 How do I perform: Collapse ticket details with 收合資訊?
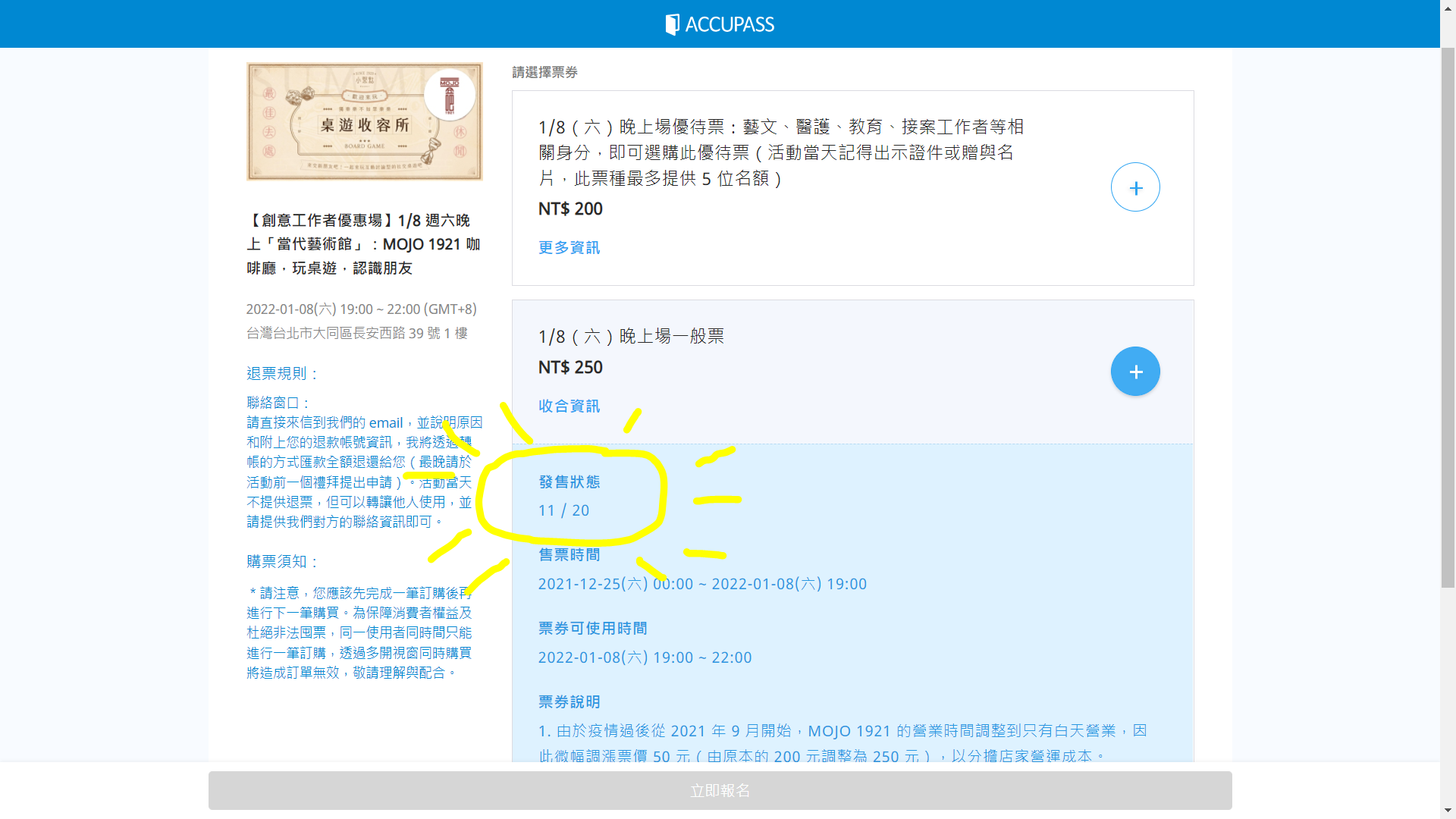coord(569,406)
